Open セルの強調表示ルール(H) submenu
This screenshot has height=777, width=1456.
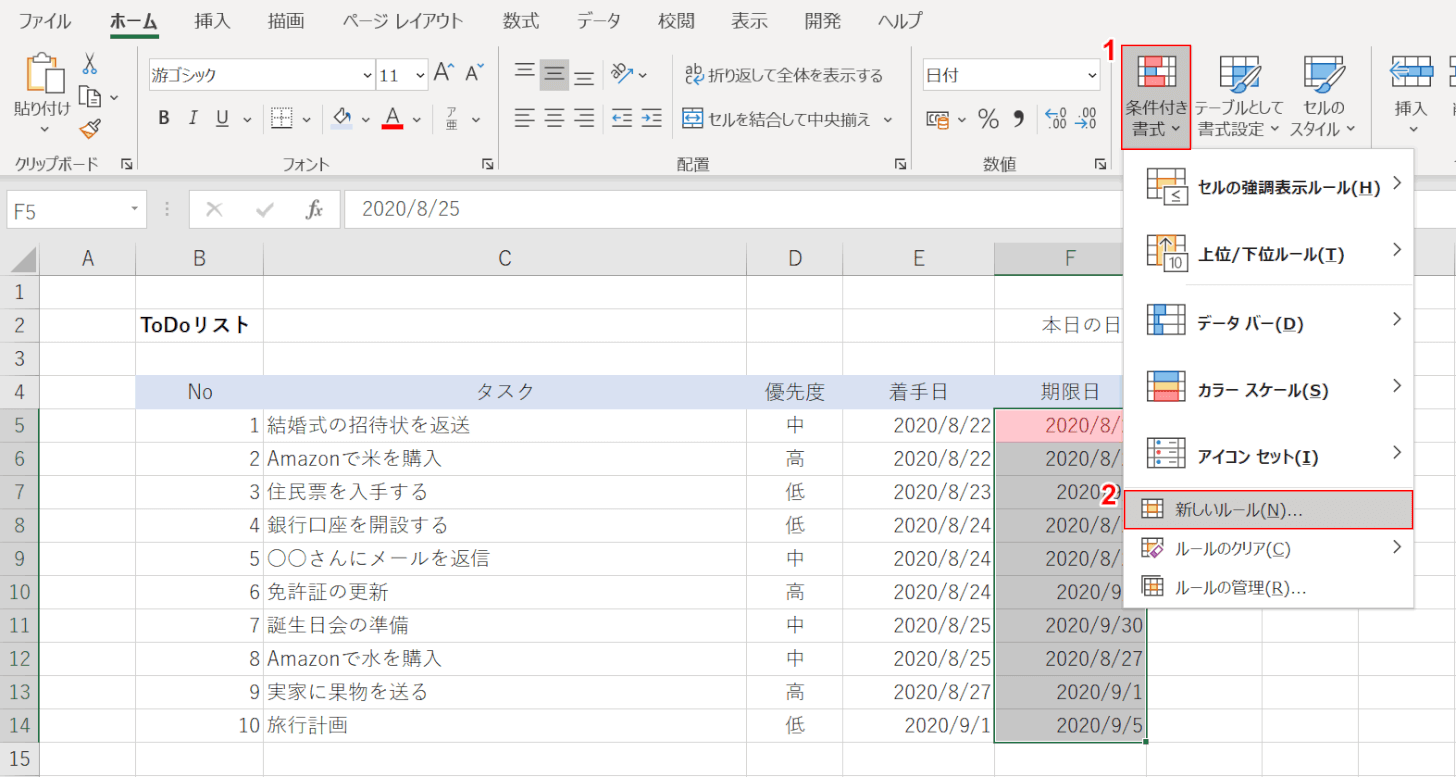pos(1269,187)
